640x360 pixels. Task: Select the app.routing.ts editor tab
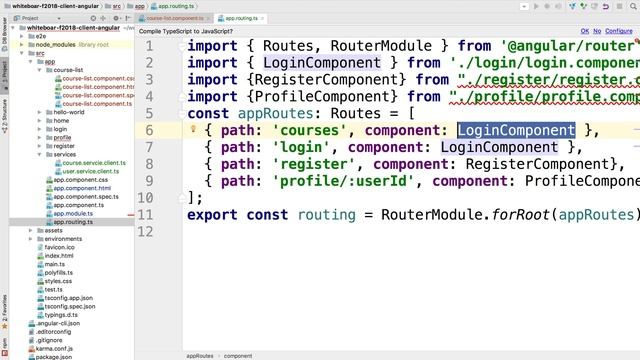tap(241, 18)
